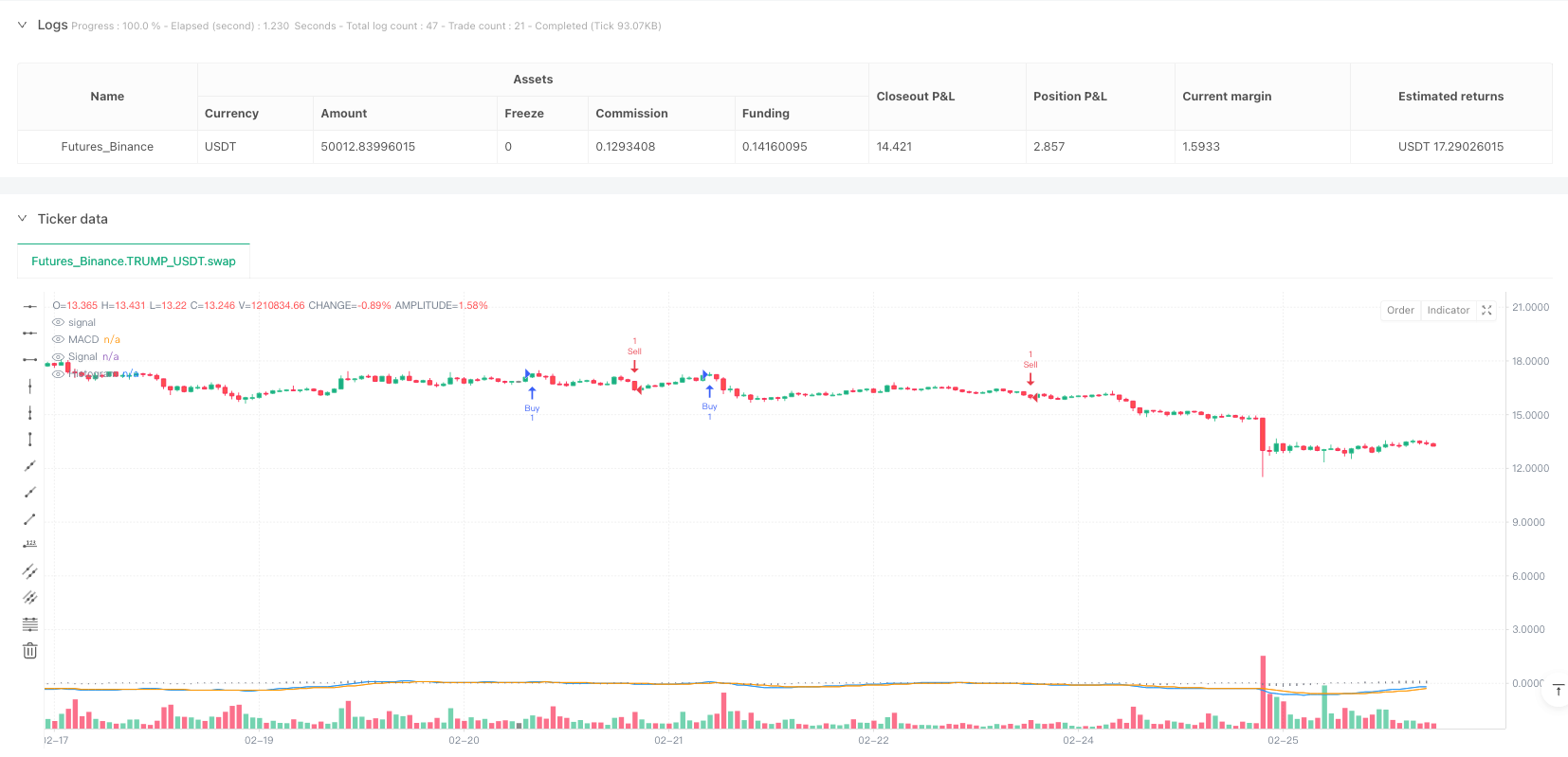The width and height of the screenshot is (1568, 757).
Task: Select the diagonal ray line drawing tool
Action: point(30,492)
